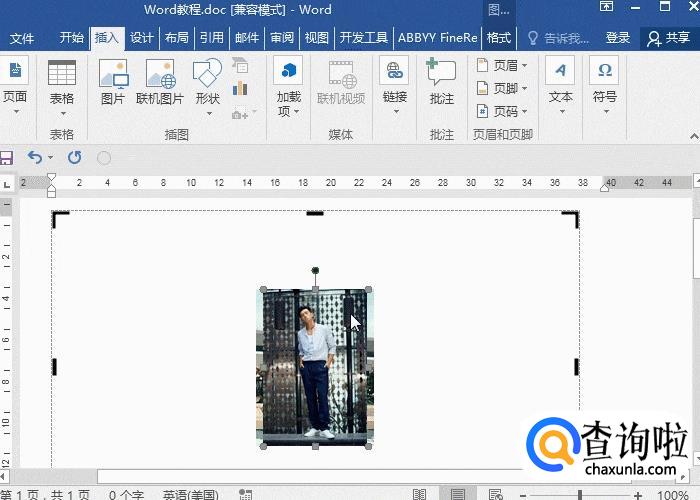Switch to the Layout (布局) tab
Screen dimensions: 700x500
click(177, 38)
